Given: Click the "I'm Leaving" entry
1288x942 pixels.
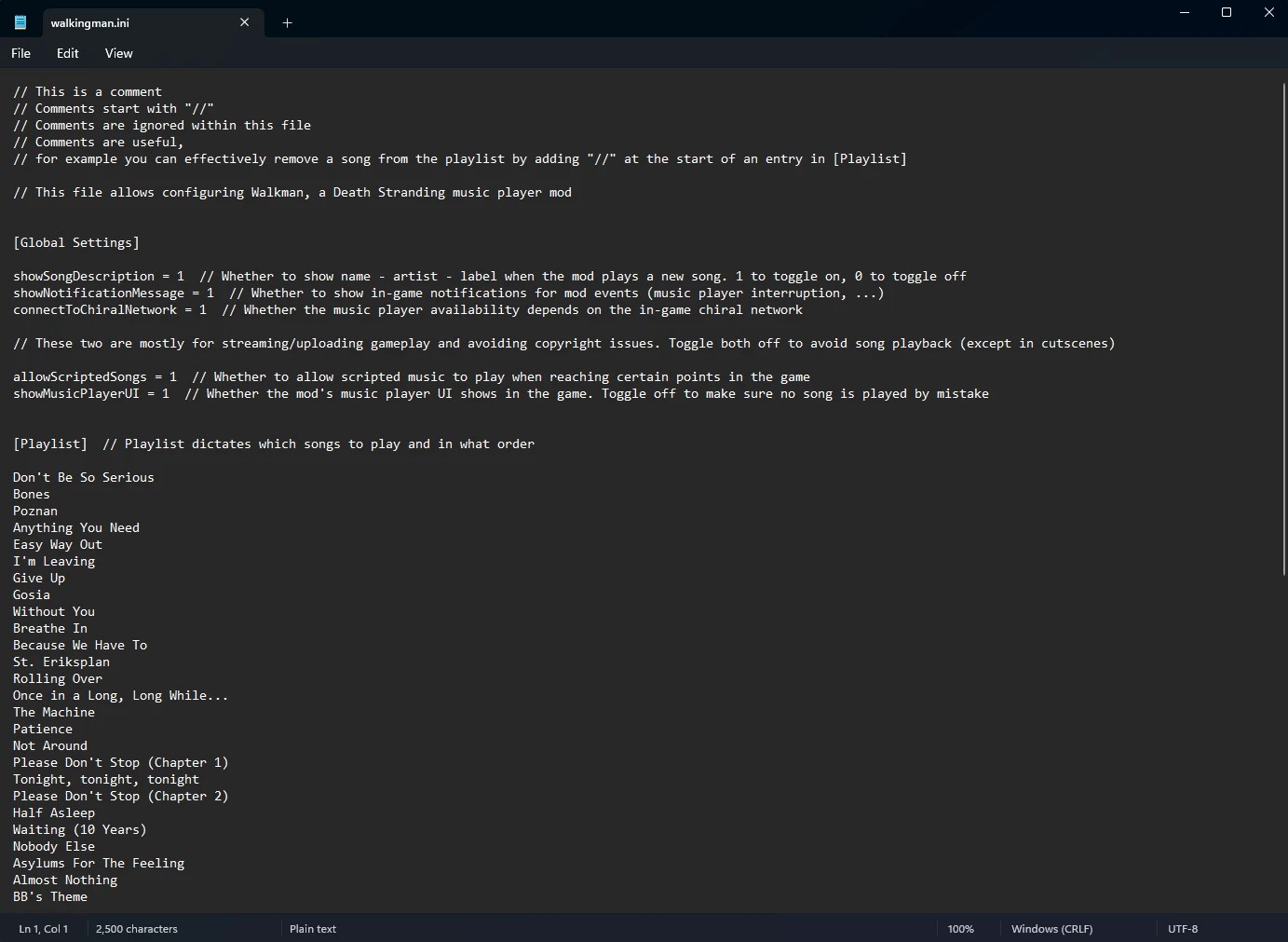Looking at the screenshot, I should click(54, 561).
